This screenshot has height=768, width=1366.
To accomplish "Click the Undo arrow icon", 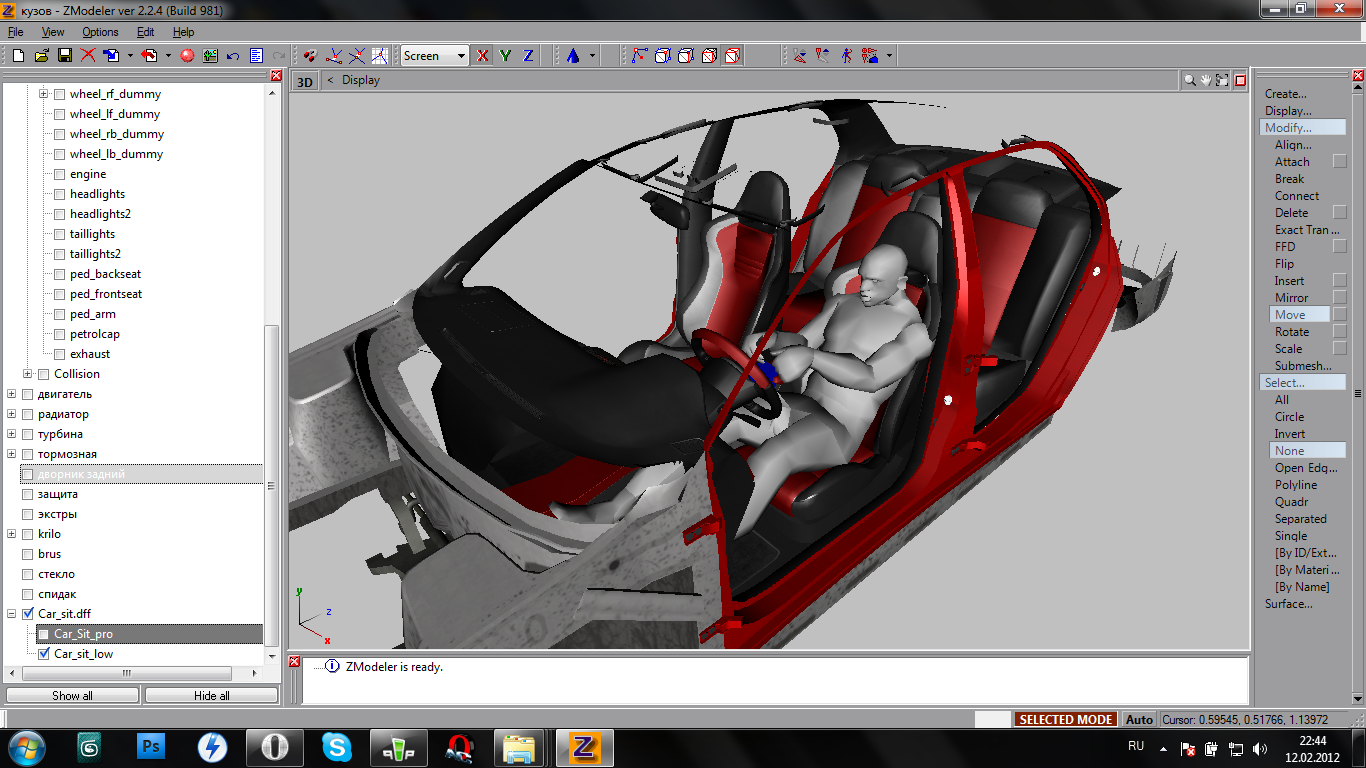I will pos(233,56).
